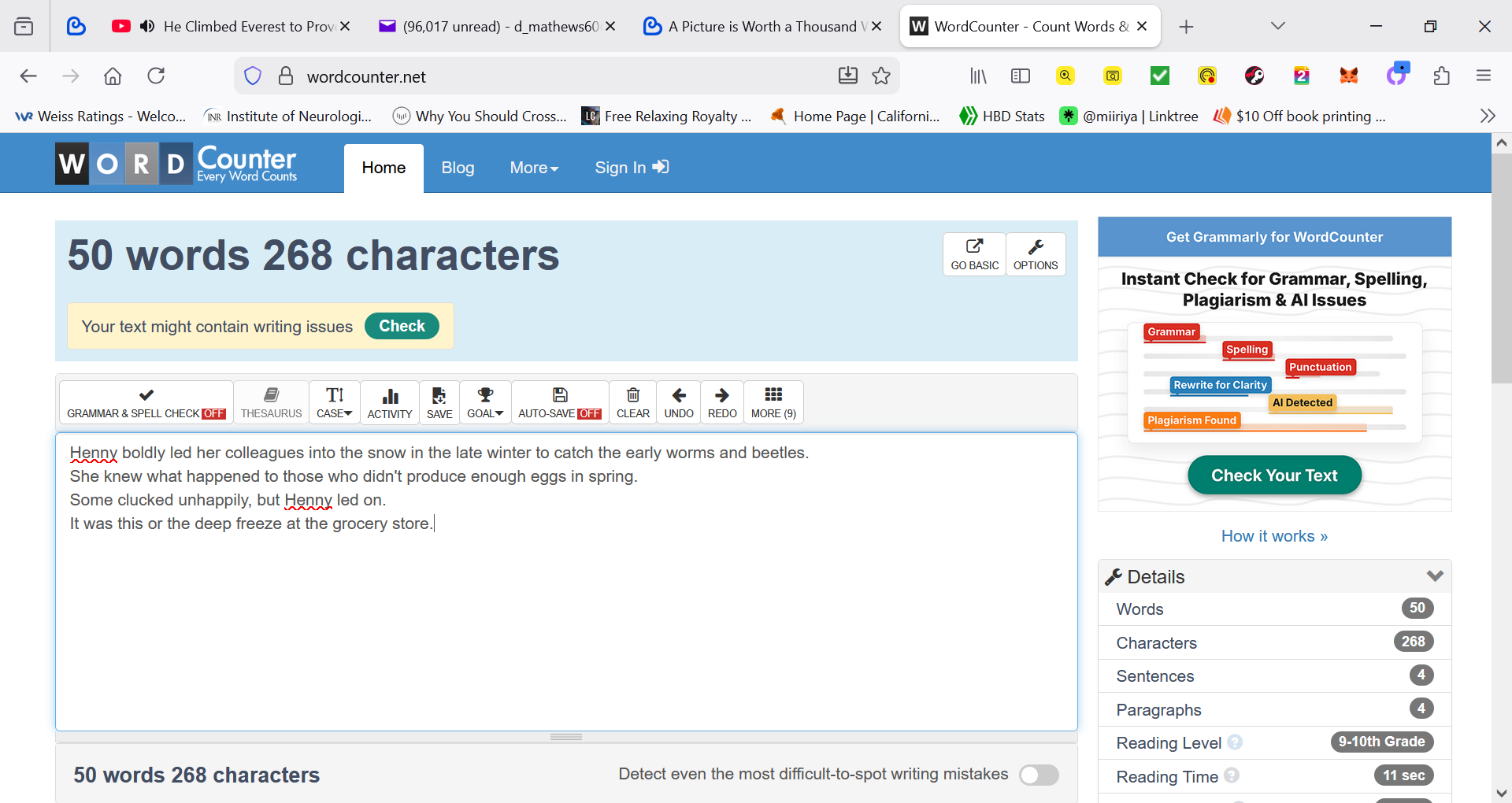Open a new browser tab
Viewport: 1512px width, 803px height.
click(1186, 27)
